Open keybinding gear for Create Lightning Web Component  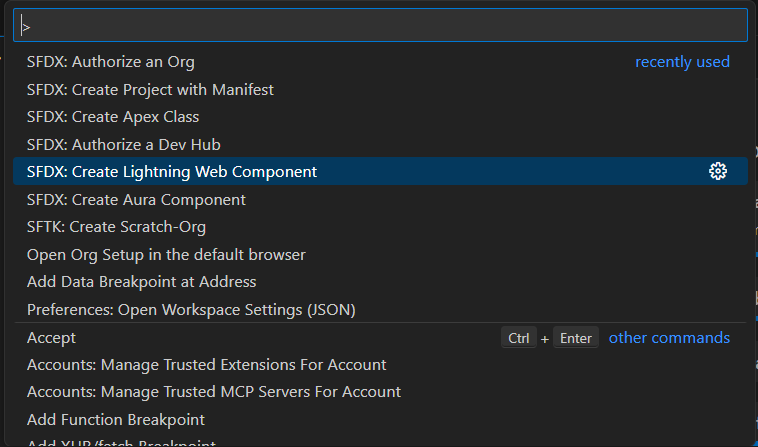(718, 171)
